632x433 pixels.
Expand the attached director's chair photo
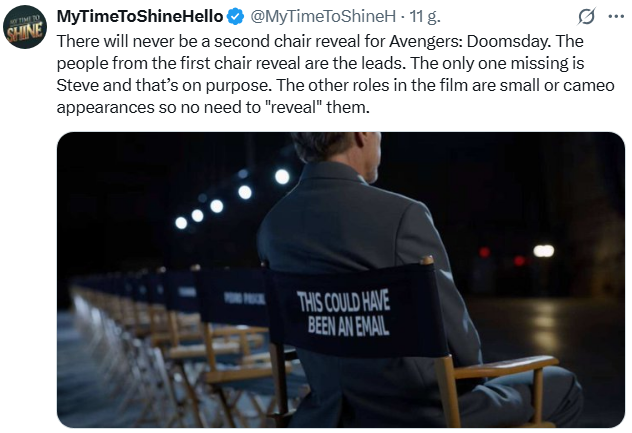click(x=340, y=280)
